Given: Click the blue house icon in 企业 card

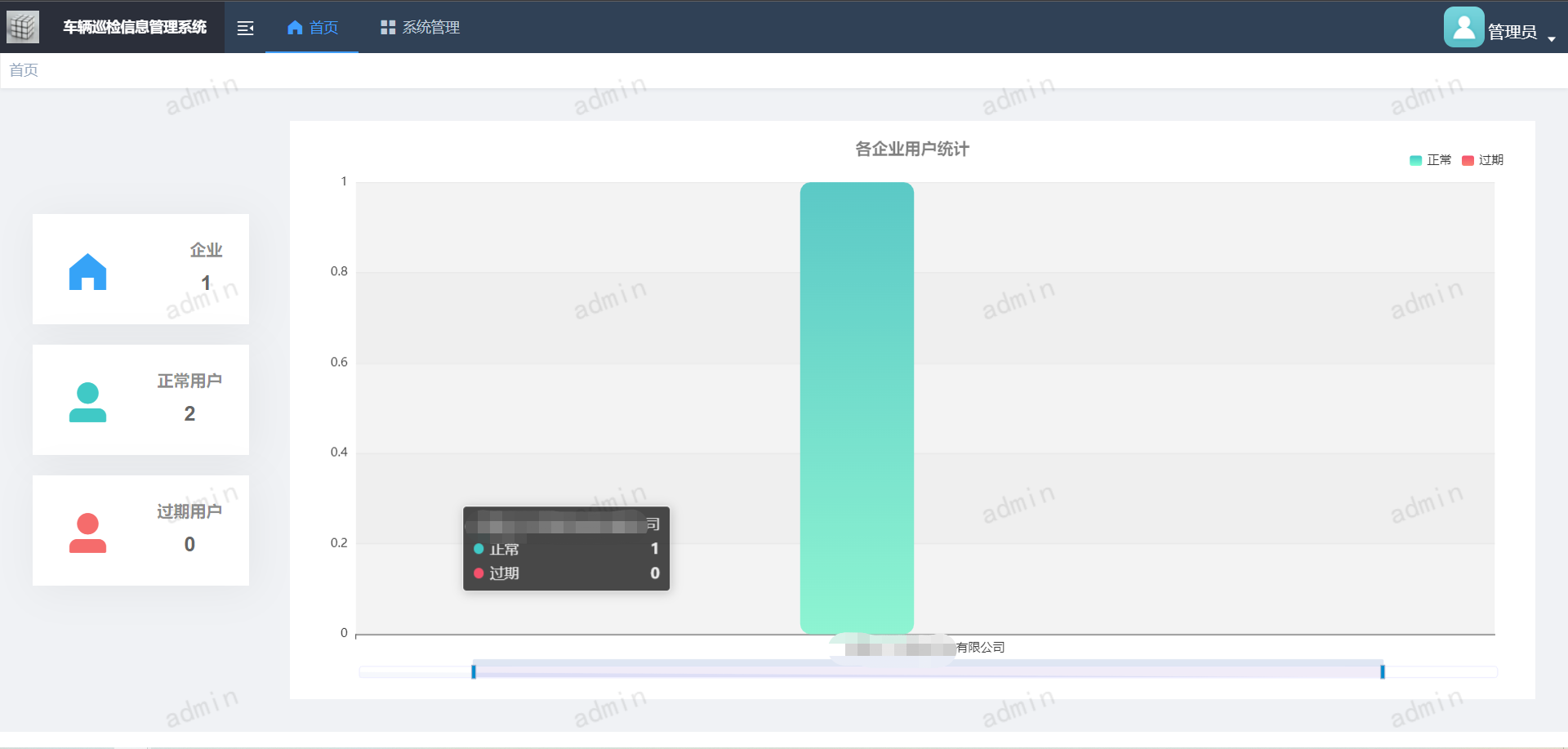Looking at the screenshot, I should tap(87, 272).
